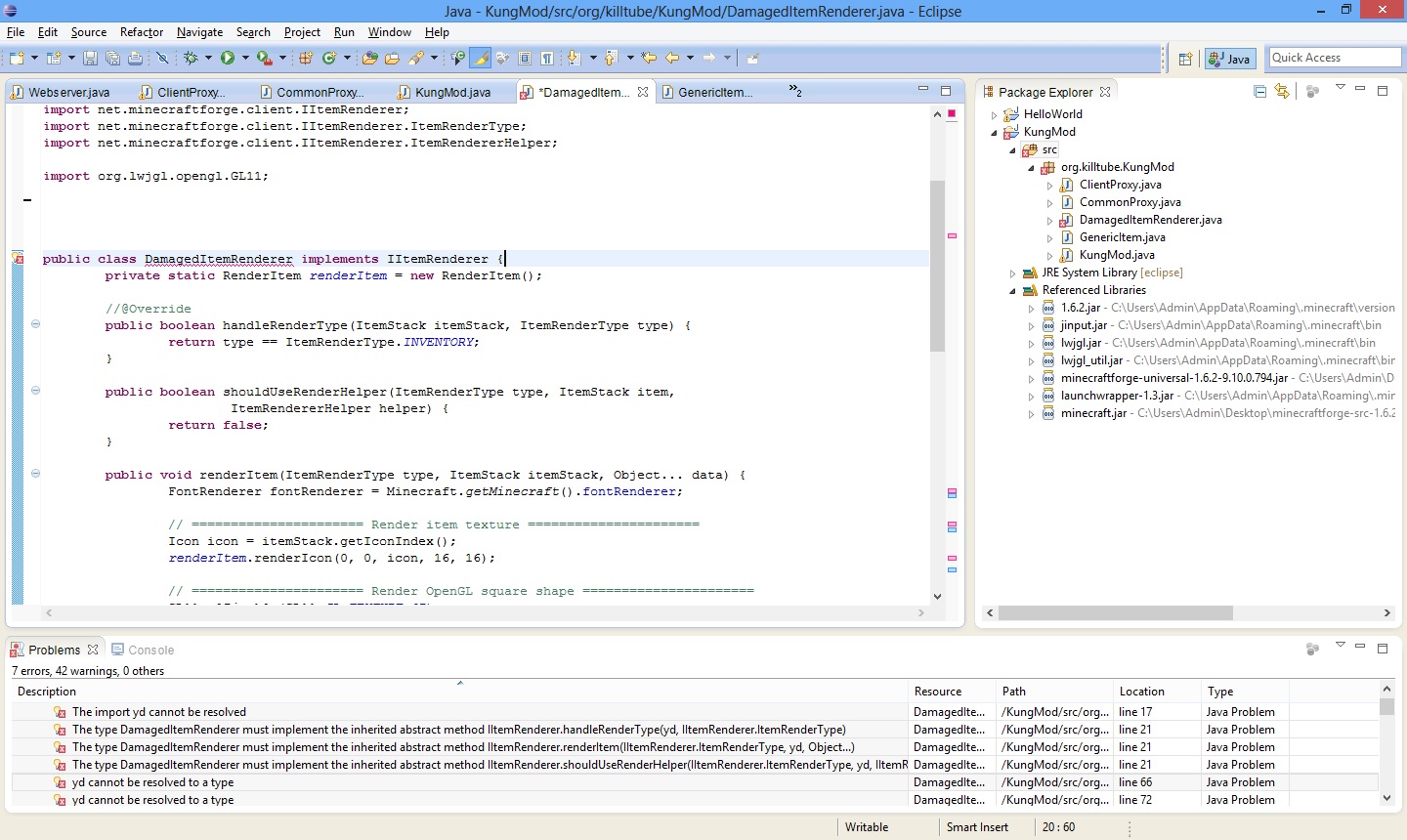The width and height of the screenshot is (1407, 840).
Task: Click the red overview ruler error square
Action: click(x=952, y=114)
